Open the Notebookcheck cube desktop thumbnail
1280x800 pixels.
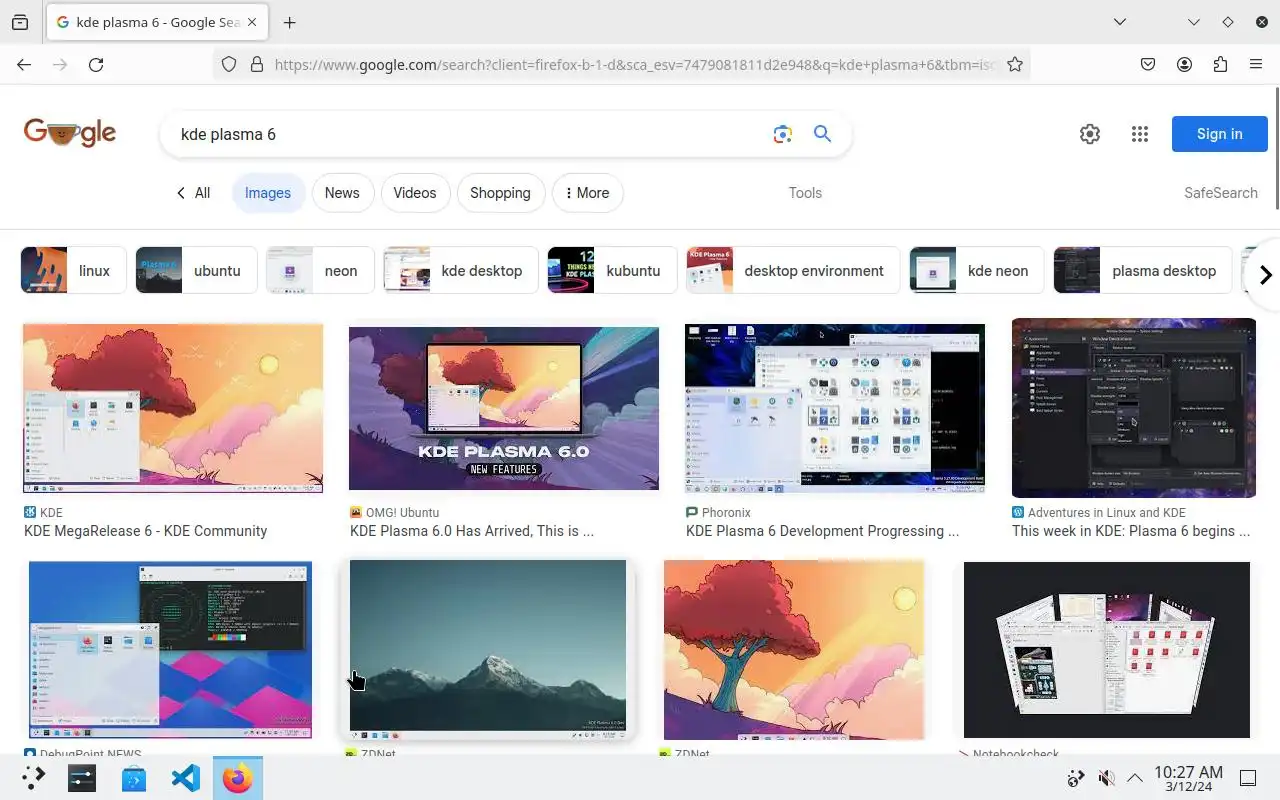click(1107, 649)
